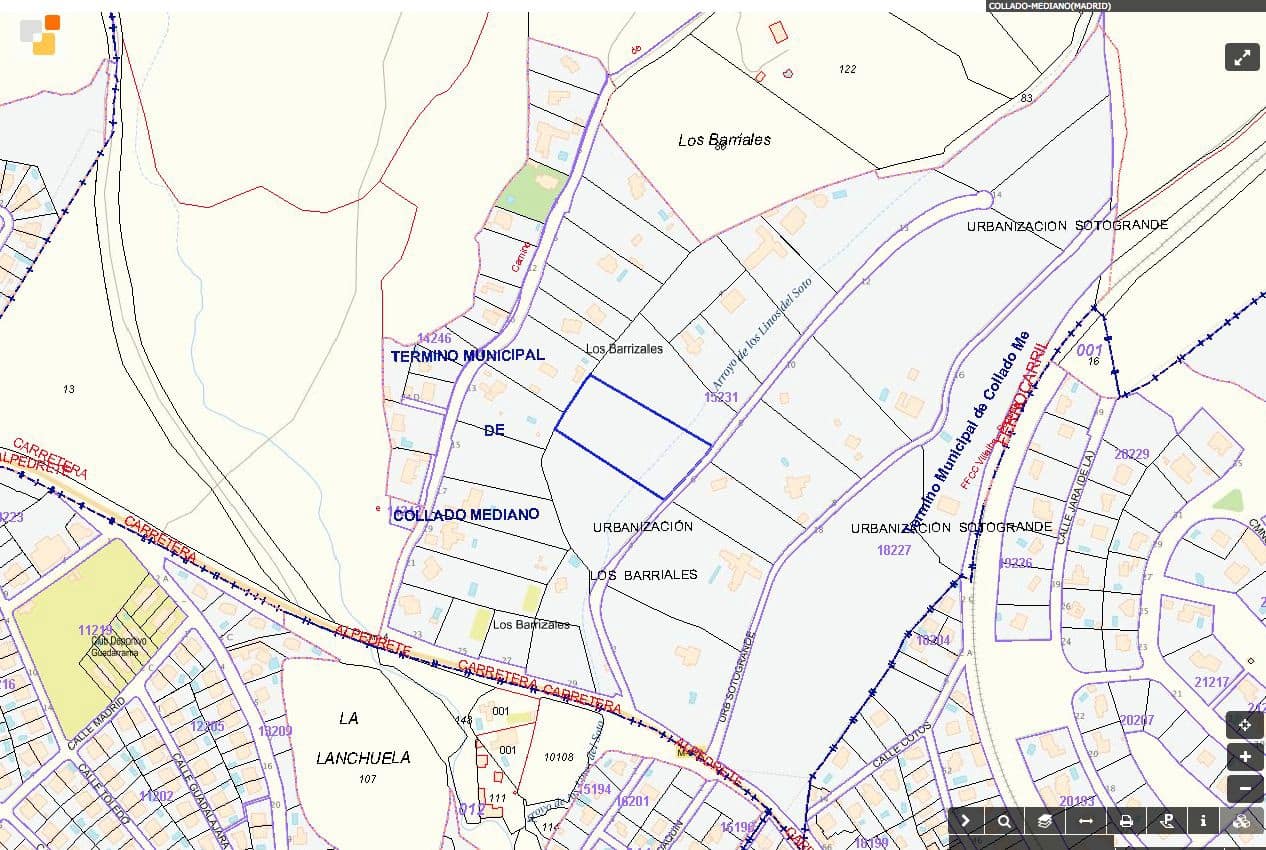Image resolution: width=1266 pixels, height=850 pixels.
Task: Click the block number 21217
Action: click(1212, 682)
